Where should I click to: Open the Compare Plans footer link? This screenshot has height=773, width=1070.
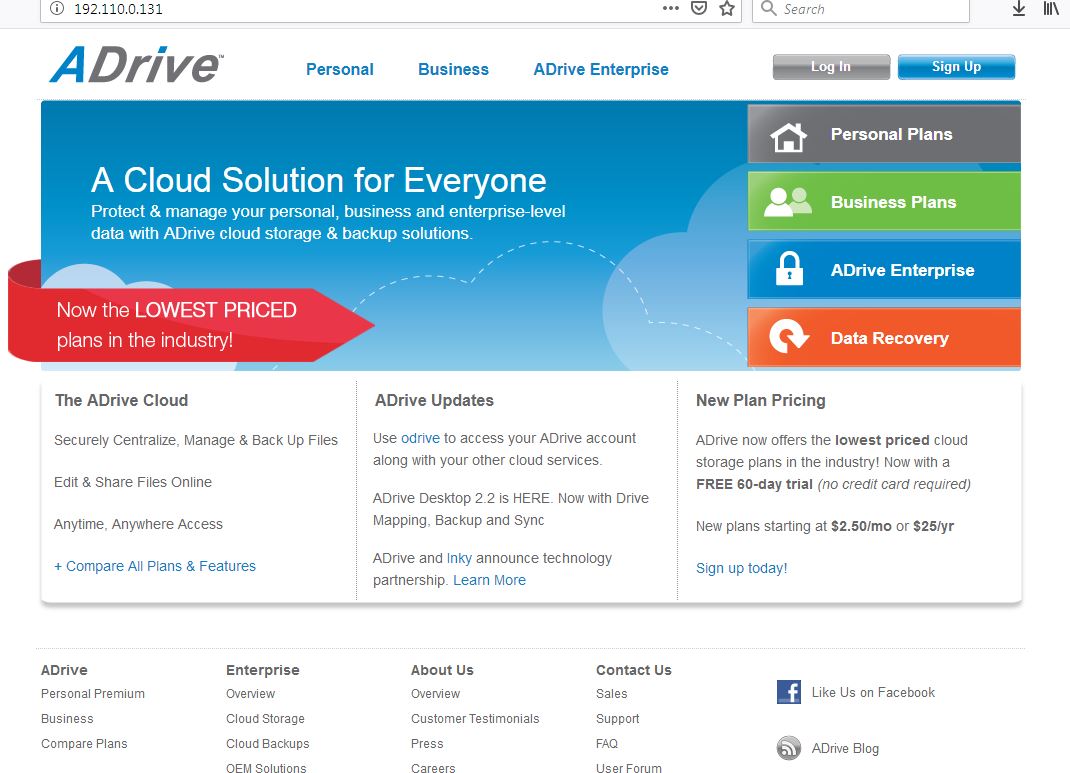coord(84,744)
